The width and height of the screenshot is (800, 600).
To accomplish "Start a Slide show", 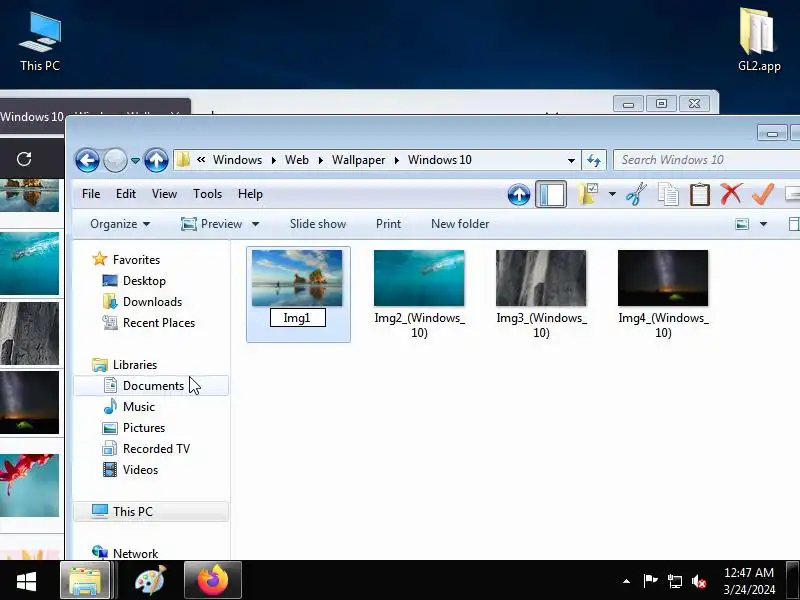I will click(318, 224).
